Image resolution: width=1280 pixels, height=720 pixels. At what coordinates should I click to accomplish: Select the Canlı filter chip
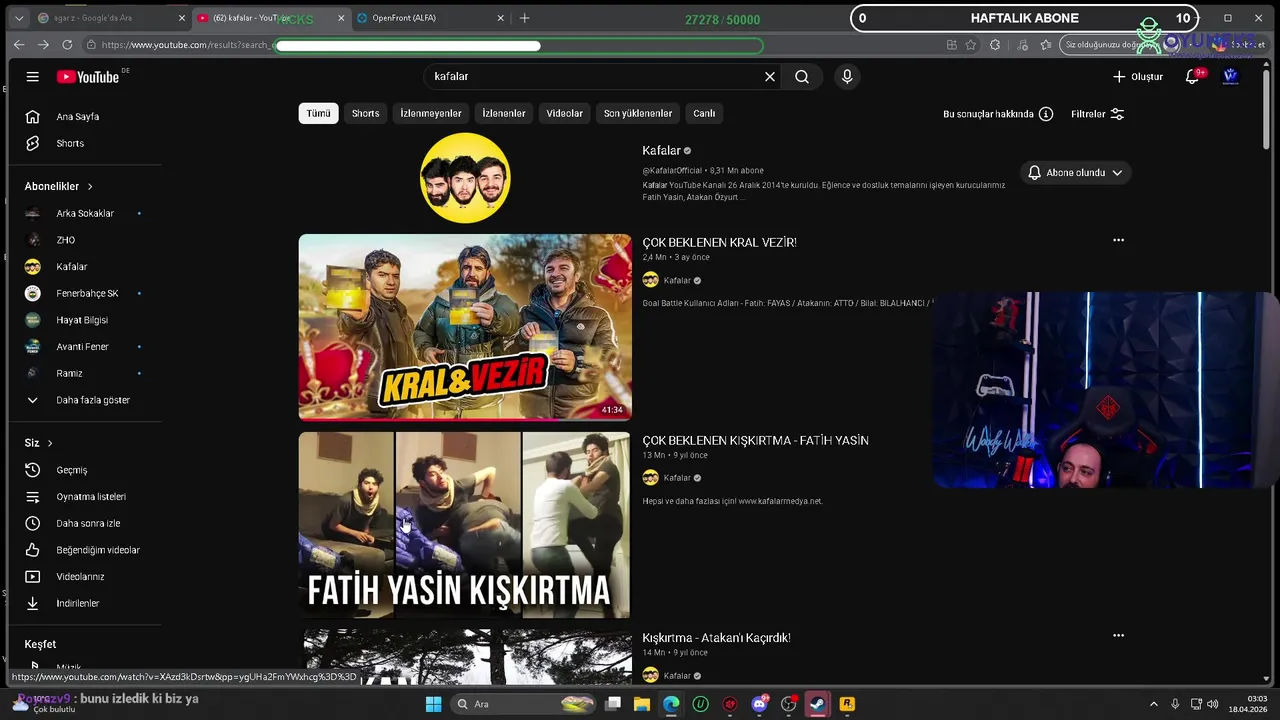705,113
